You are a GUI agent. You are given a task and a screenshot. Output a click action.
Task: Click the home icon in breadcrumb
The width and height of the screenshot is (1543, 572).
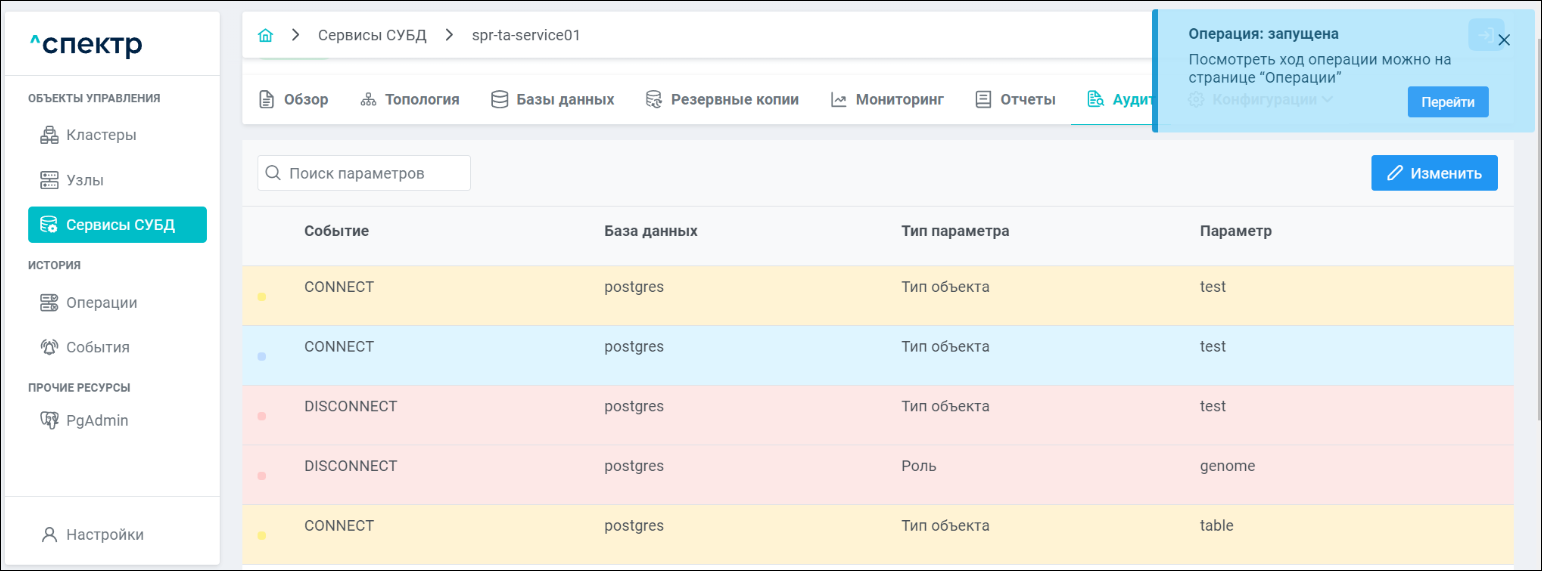tap(265, 36)
